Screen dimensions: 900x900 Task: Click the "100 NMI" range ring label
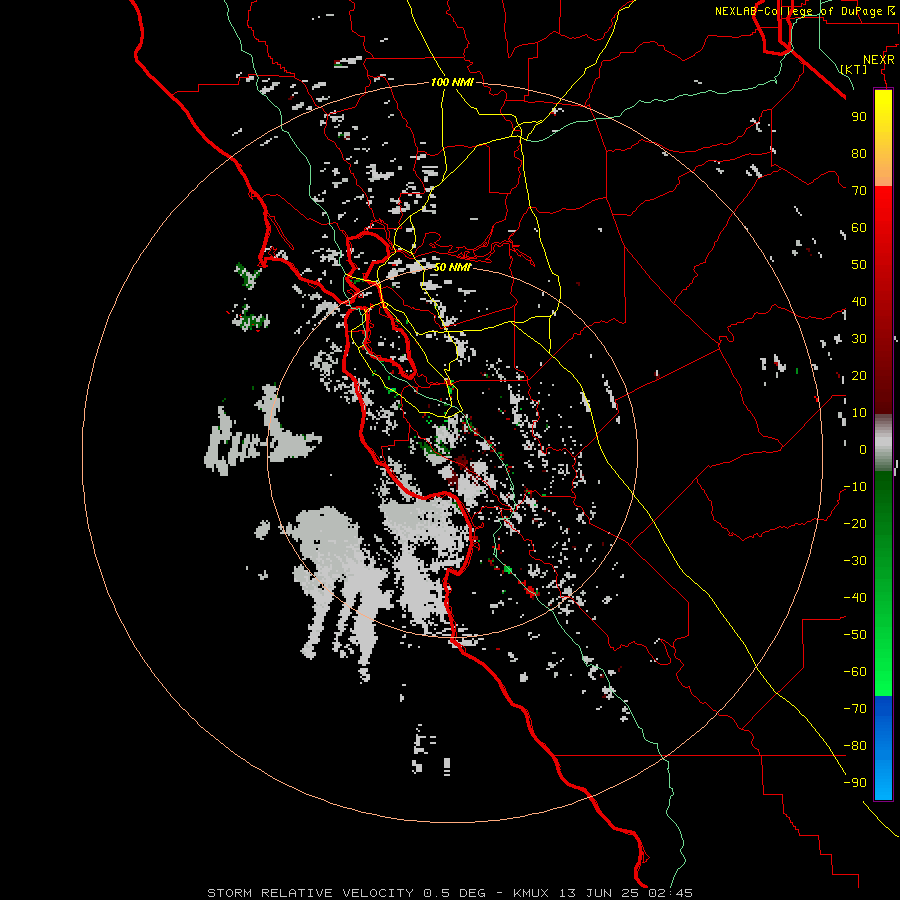pyautogui.click(x=452, y=82)
